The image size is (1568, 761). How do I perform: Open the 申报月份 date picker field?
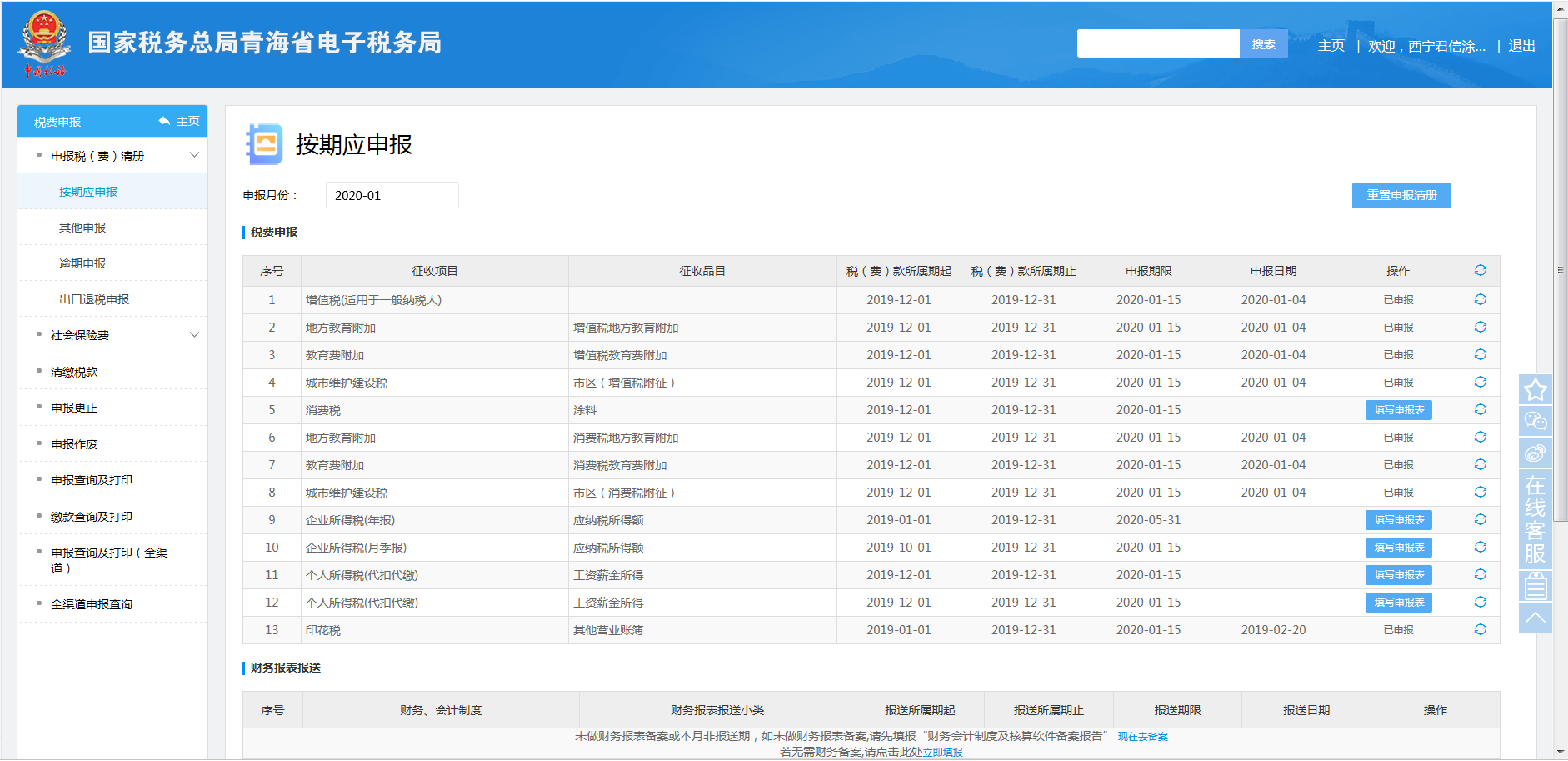click(392, 195)
